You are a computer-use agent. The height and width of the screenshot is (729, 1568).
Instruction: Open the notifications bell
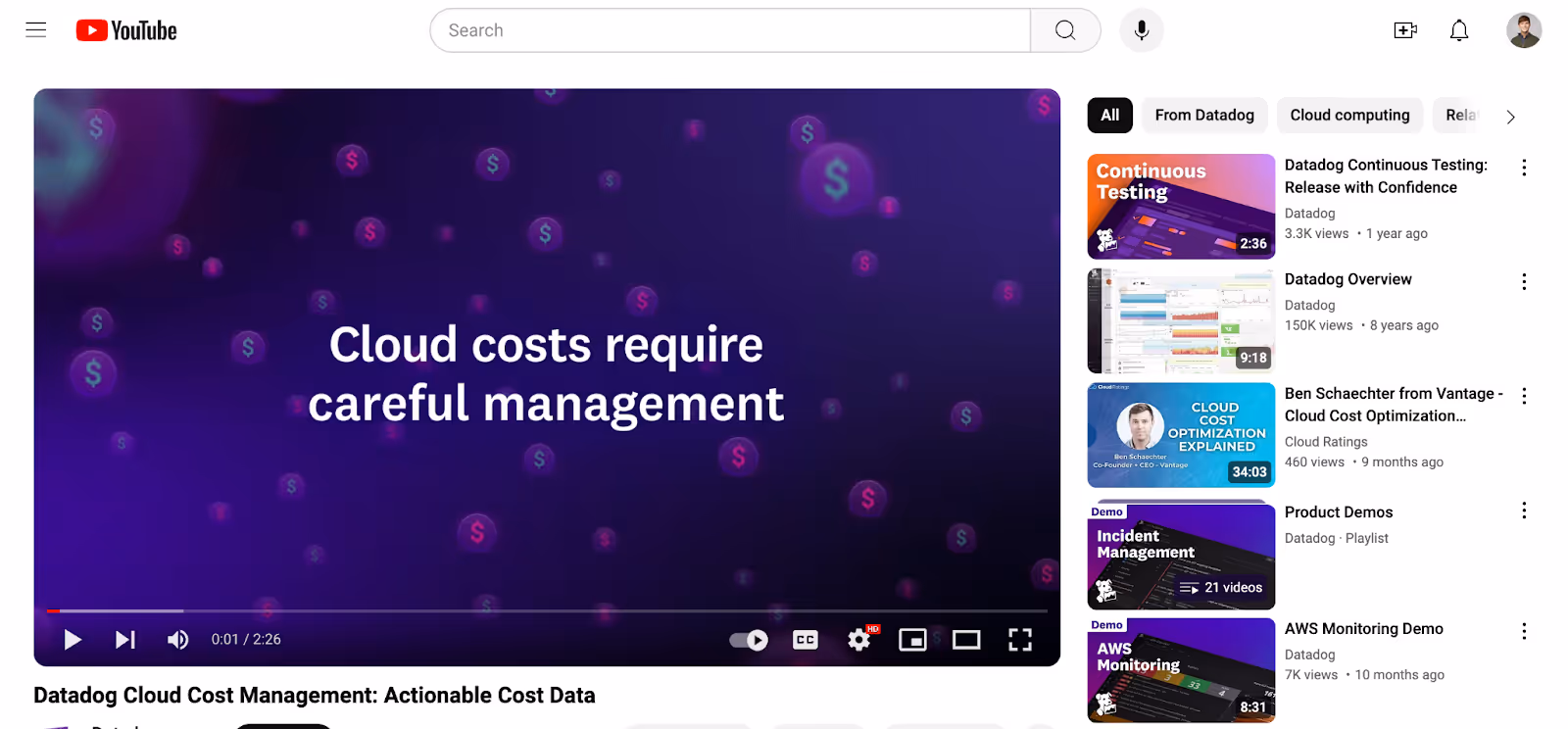[x=1459, y=30]
